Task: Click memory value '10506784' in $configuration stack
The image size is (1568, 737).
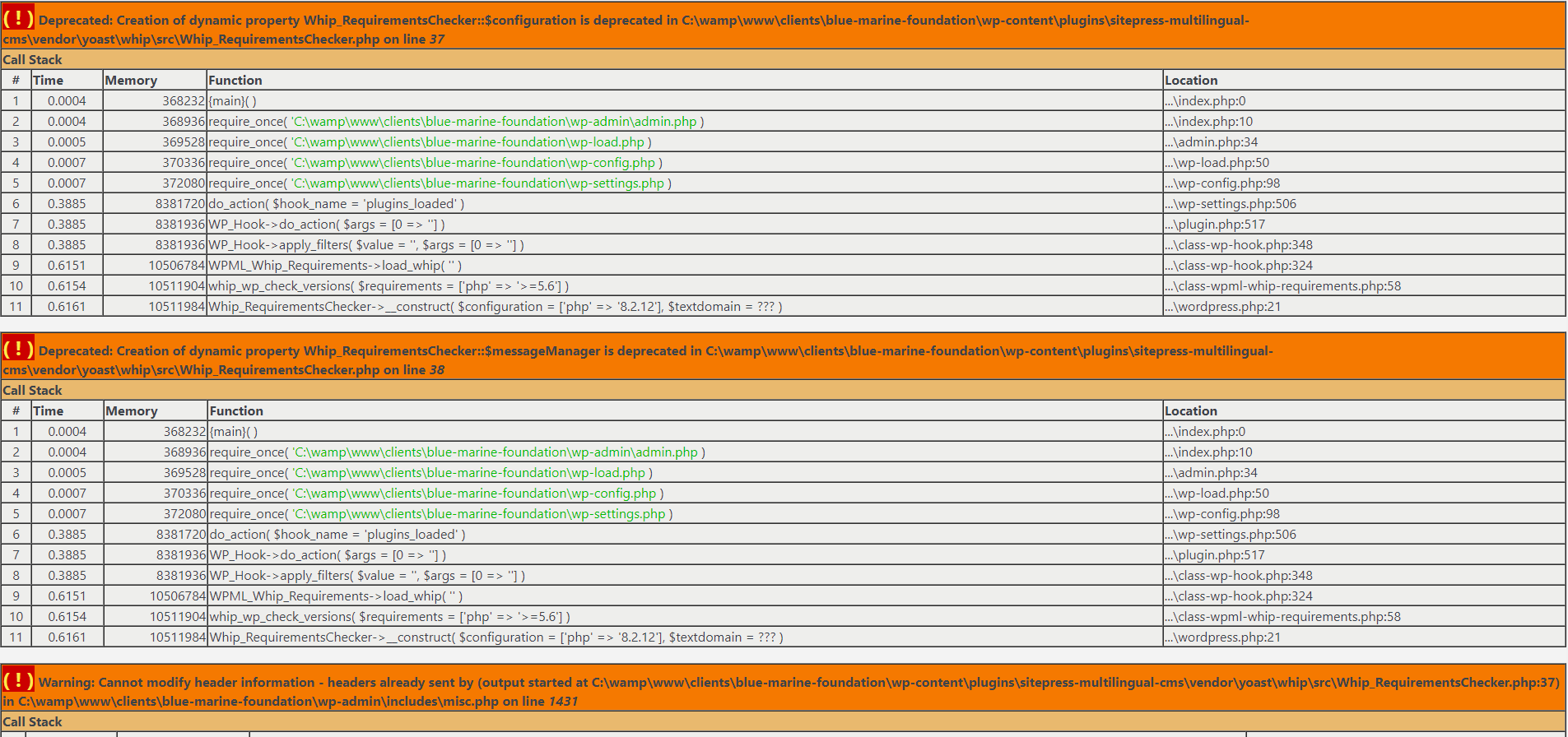Action: point(176,265)
